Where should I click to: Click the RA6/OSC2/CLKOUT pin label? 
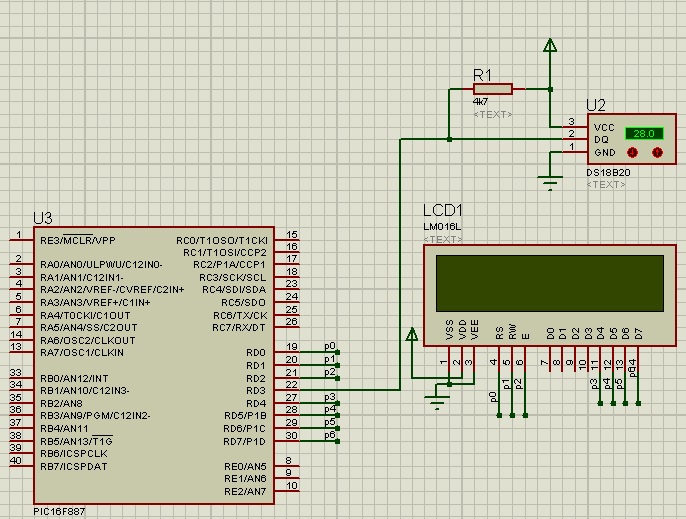point(88,340)
